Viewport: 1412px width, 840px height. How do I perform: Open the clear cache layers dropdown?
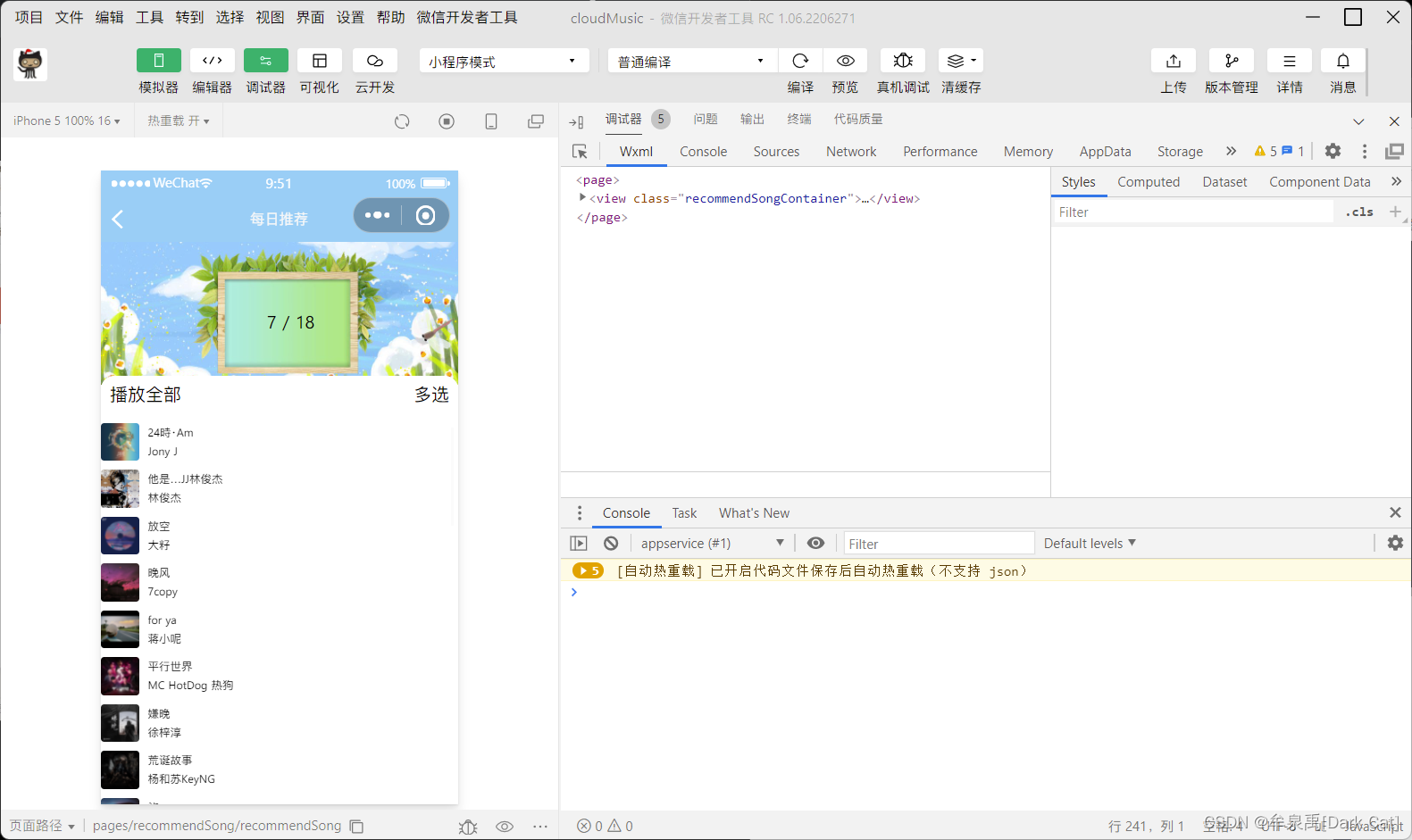point(961,61)
